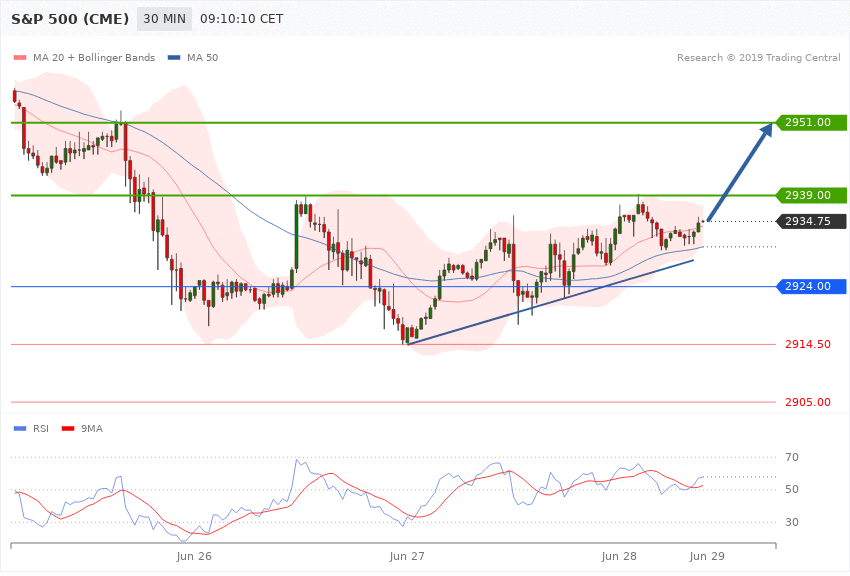Click the 09:10:10 CET timestamp
The width and height of the screenshot is (850, 576).
[x=242, y=19]
